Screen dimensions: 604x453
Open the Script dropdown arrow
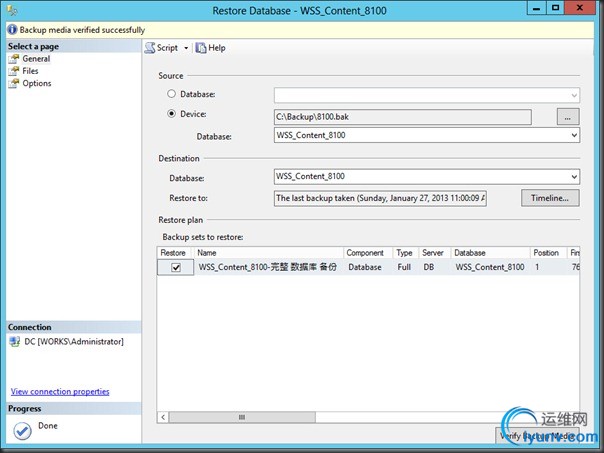pyautogui.click(x=186, y=48)
